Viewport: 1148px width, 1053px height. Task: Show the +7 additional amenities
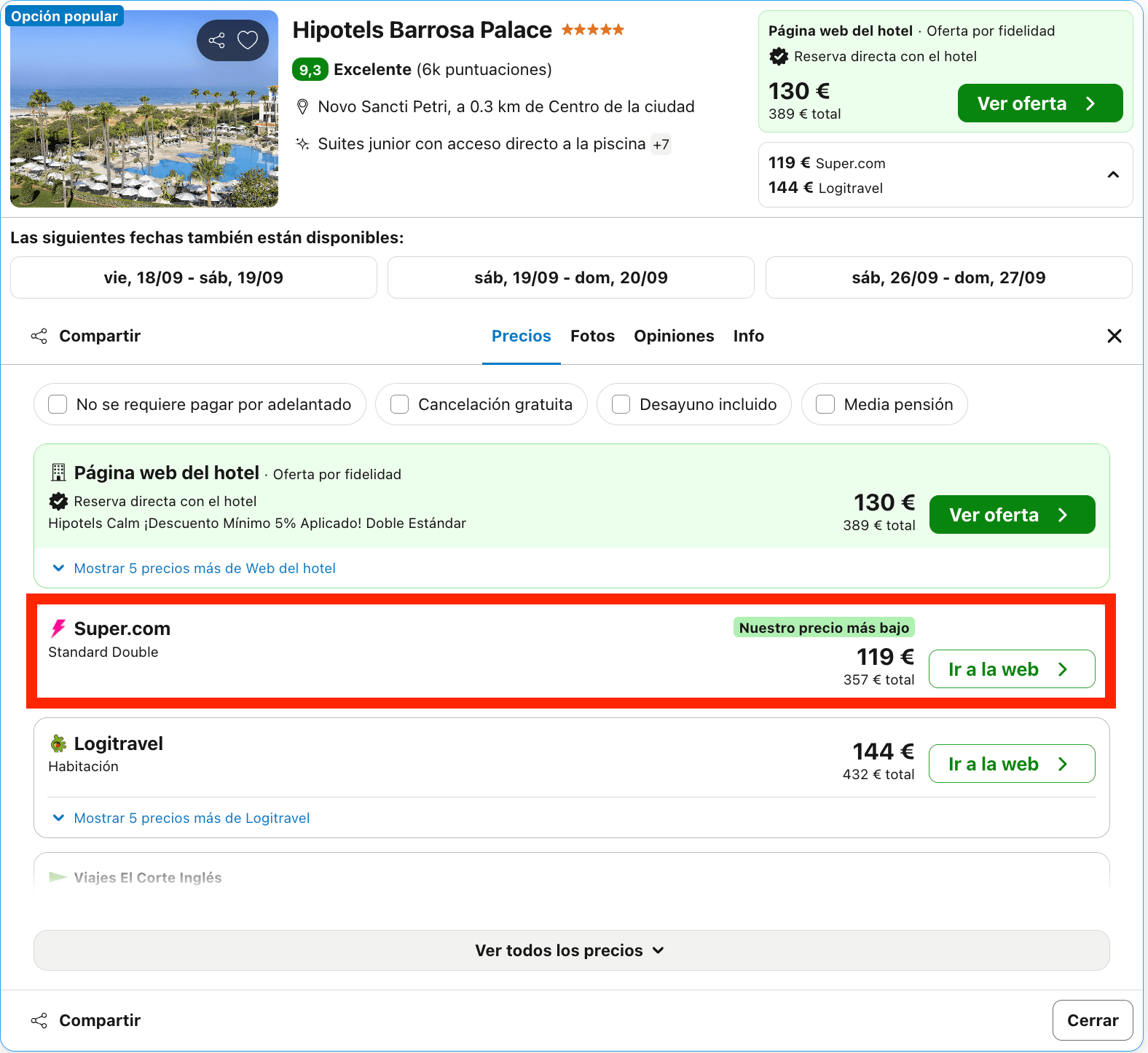[x=661, y=144]
